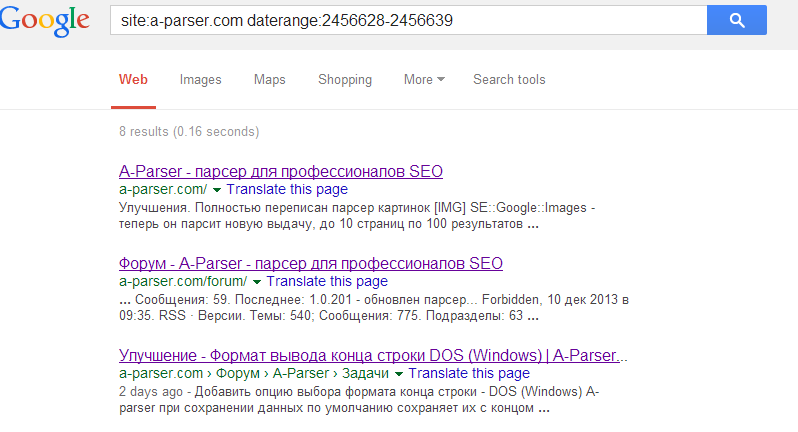Expand the More dropdown menu
Image resolution: width=798 pixels, height=432 pixels.
(424, 80)
